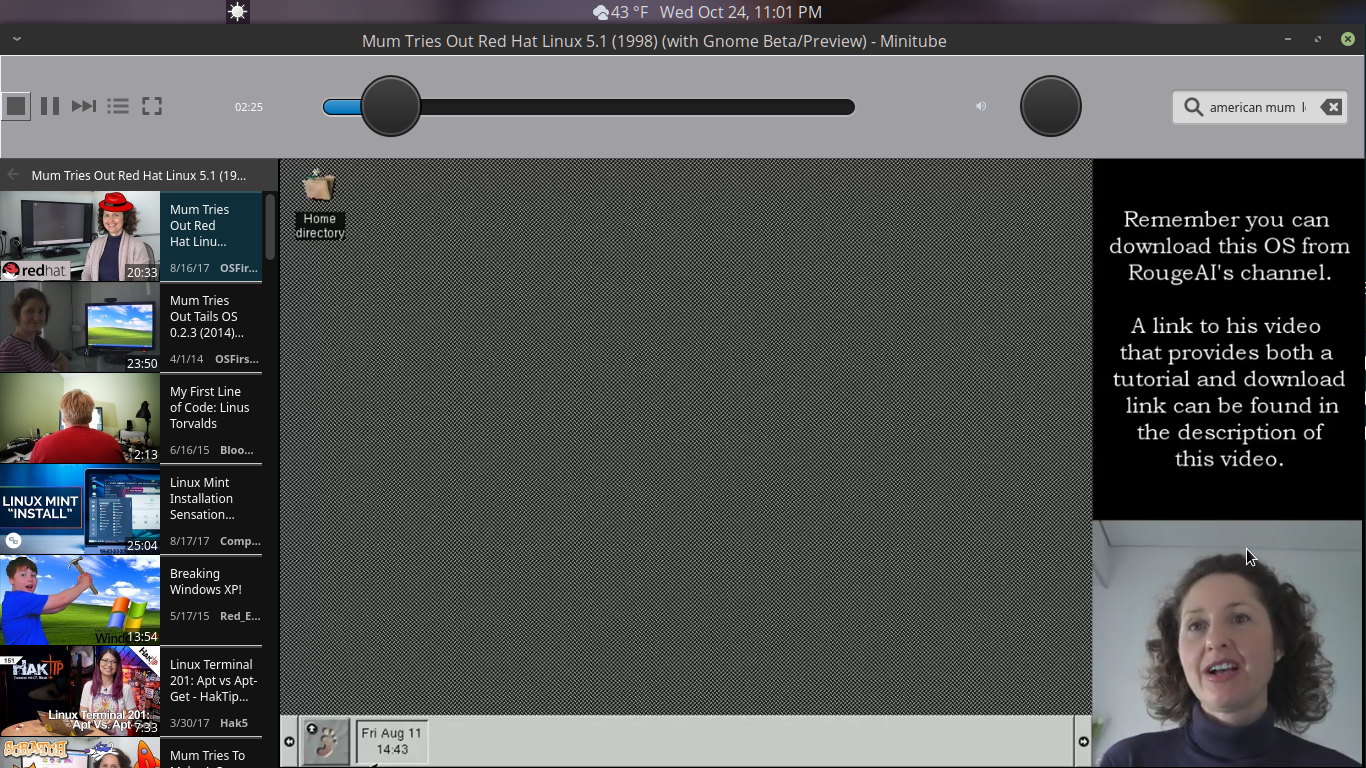Screen dimensions: 1366x768
Task: Mute audio with the speaker icon
Action: click(981, 106)
